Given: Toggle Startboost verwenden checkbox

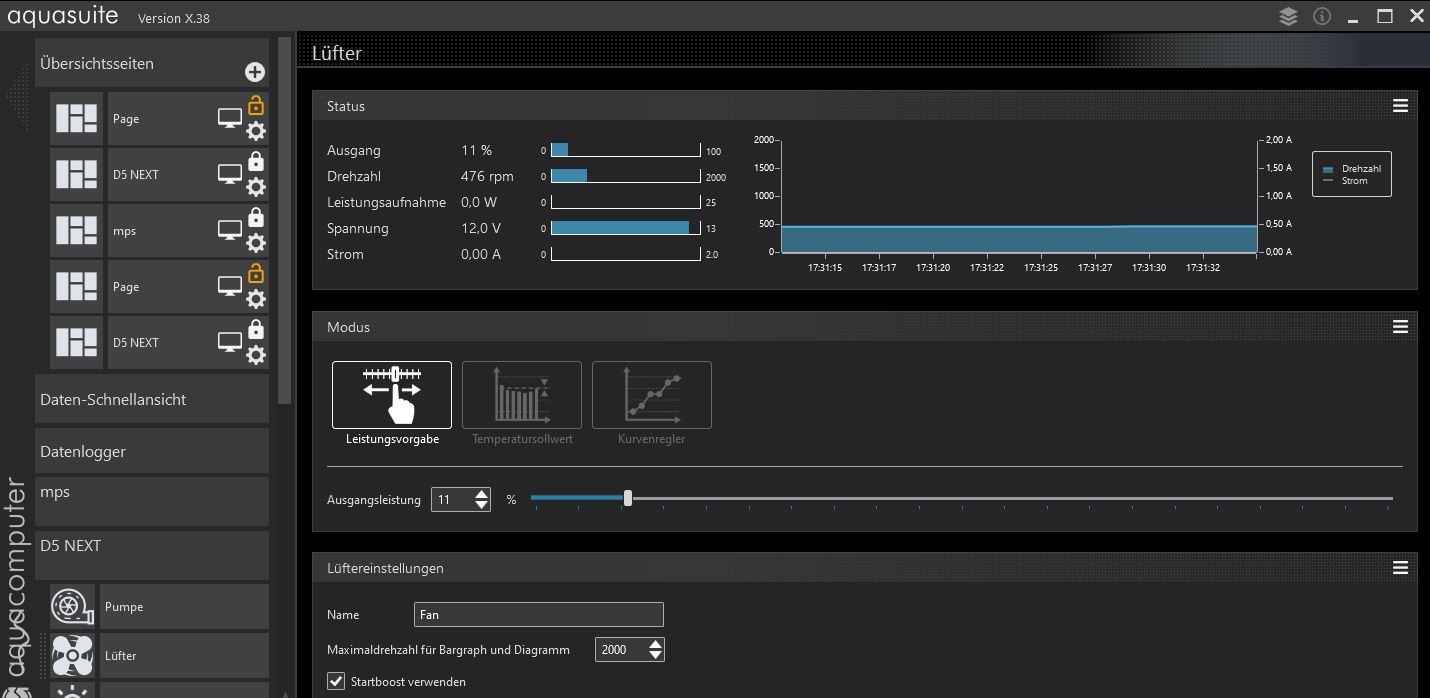Looking at the screenshot, I should (x=337, y=681).
